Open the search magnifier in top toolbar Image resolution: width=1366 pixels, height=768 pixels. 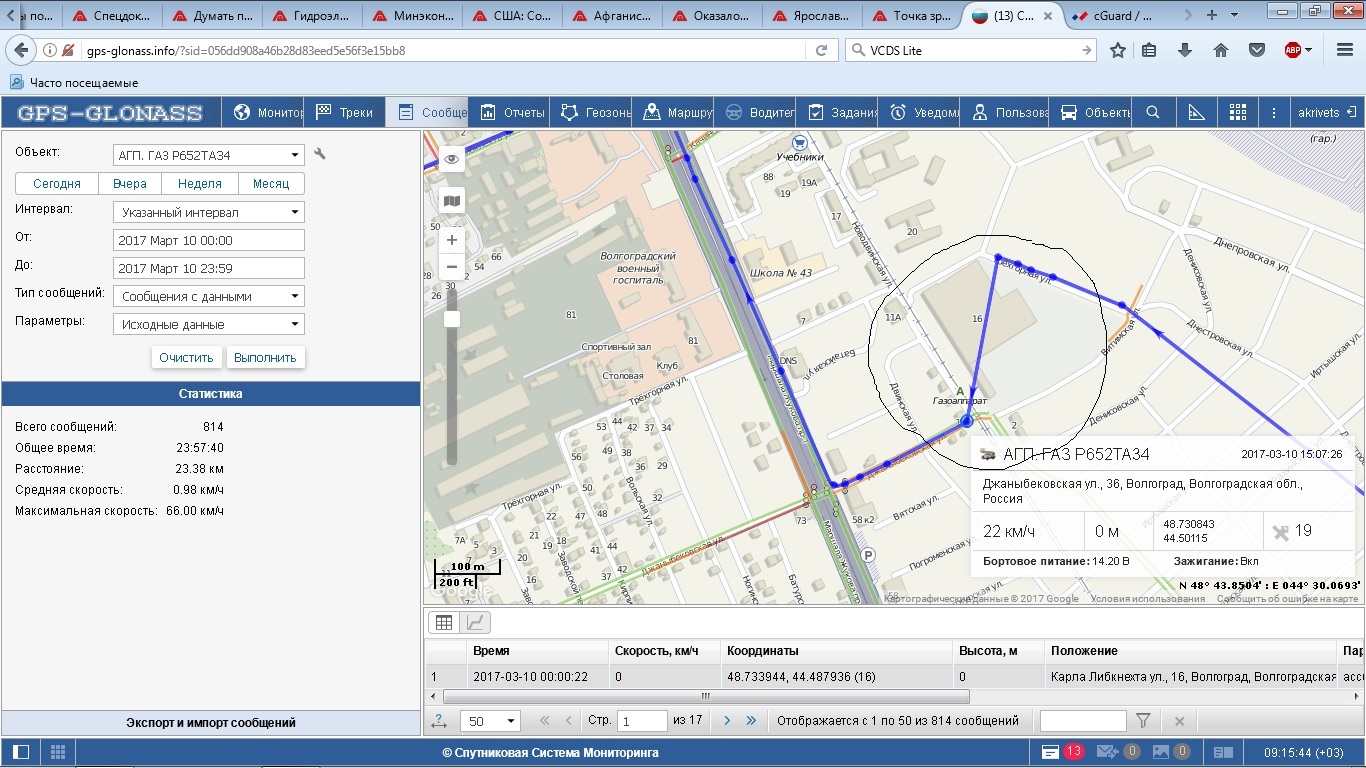tap(1153, 112)
